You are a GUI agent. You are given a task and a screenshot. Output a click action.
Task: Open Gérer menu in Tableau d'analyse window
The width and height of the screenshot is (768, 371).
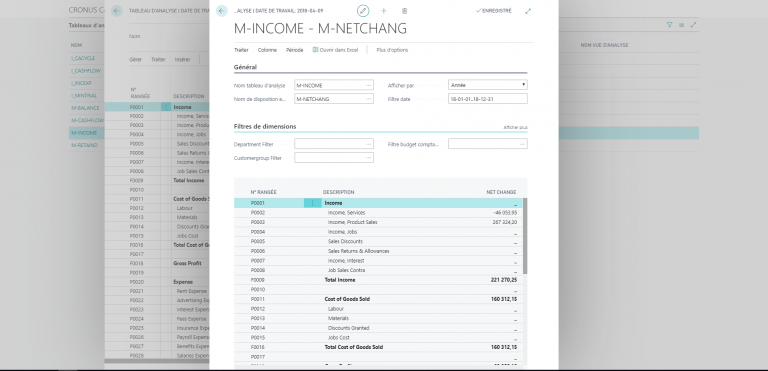(x=135, y=59)
